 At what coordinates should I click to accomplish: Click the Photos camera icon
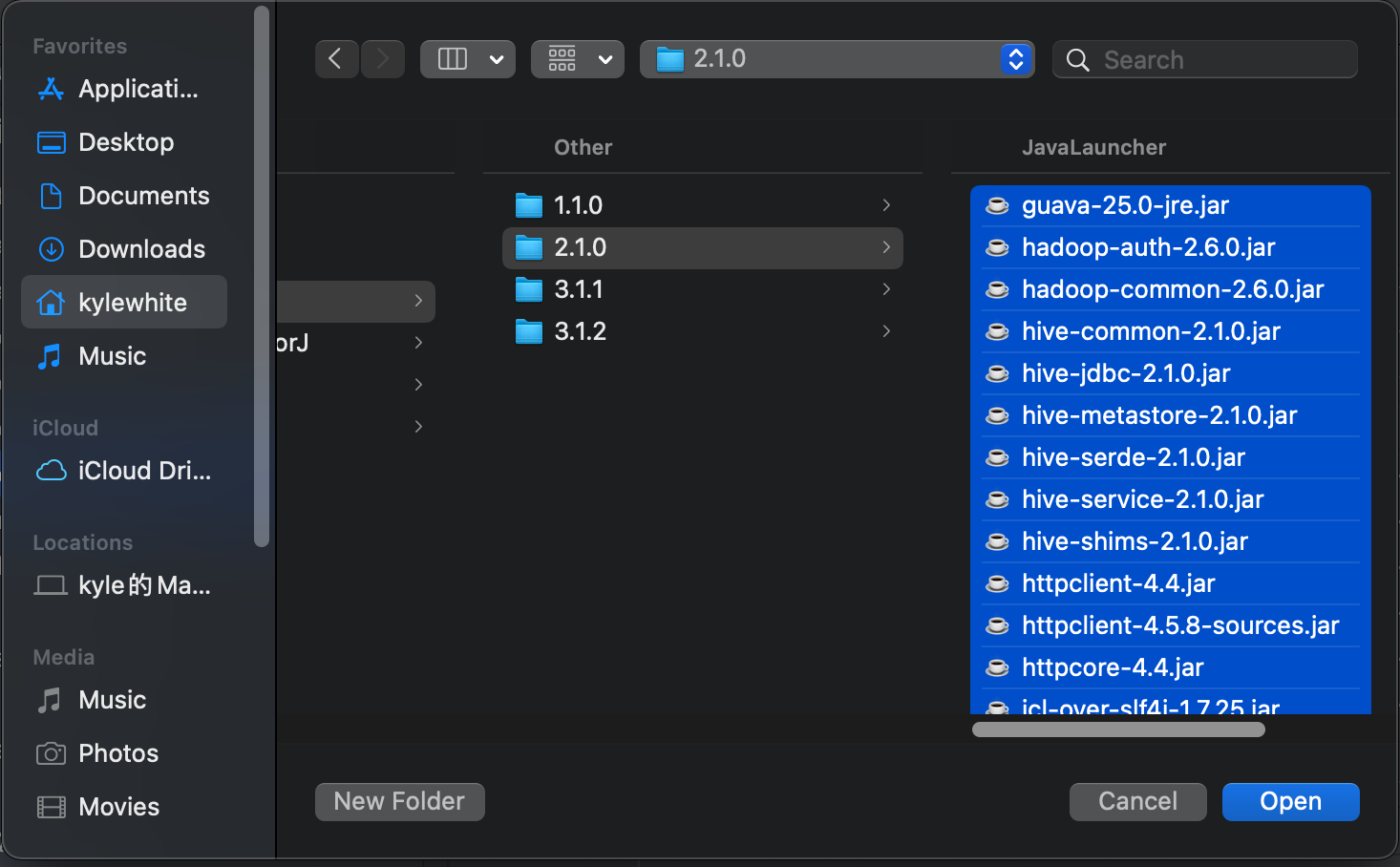pyautogui.click(x=51, y=753)
